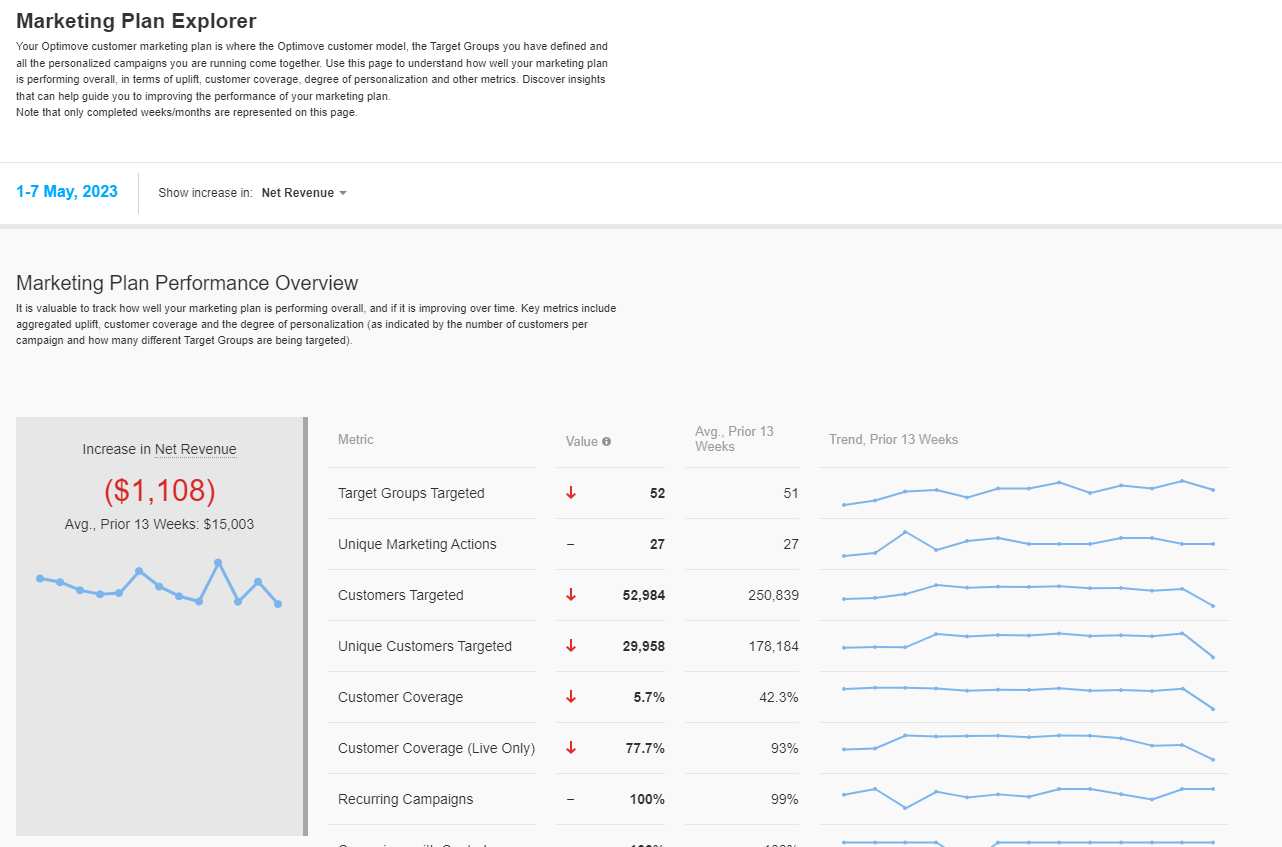Screen dimensions: 1282x847
Task: Click red down arrow for Customer Coverage row
Action: click(x=571, y=697)
